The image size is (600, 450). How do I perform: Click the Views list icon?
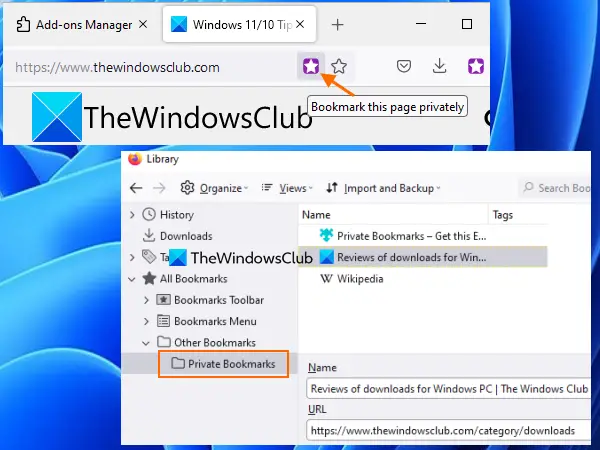[267, 188]
